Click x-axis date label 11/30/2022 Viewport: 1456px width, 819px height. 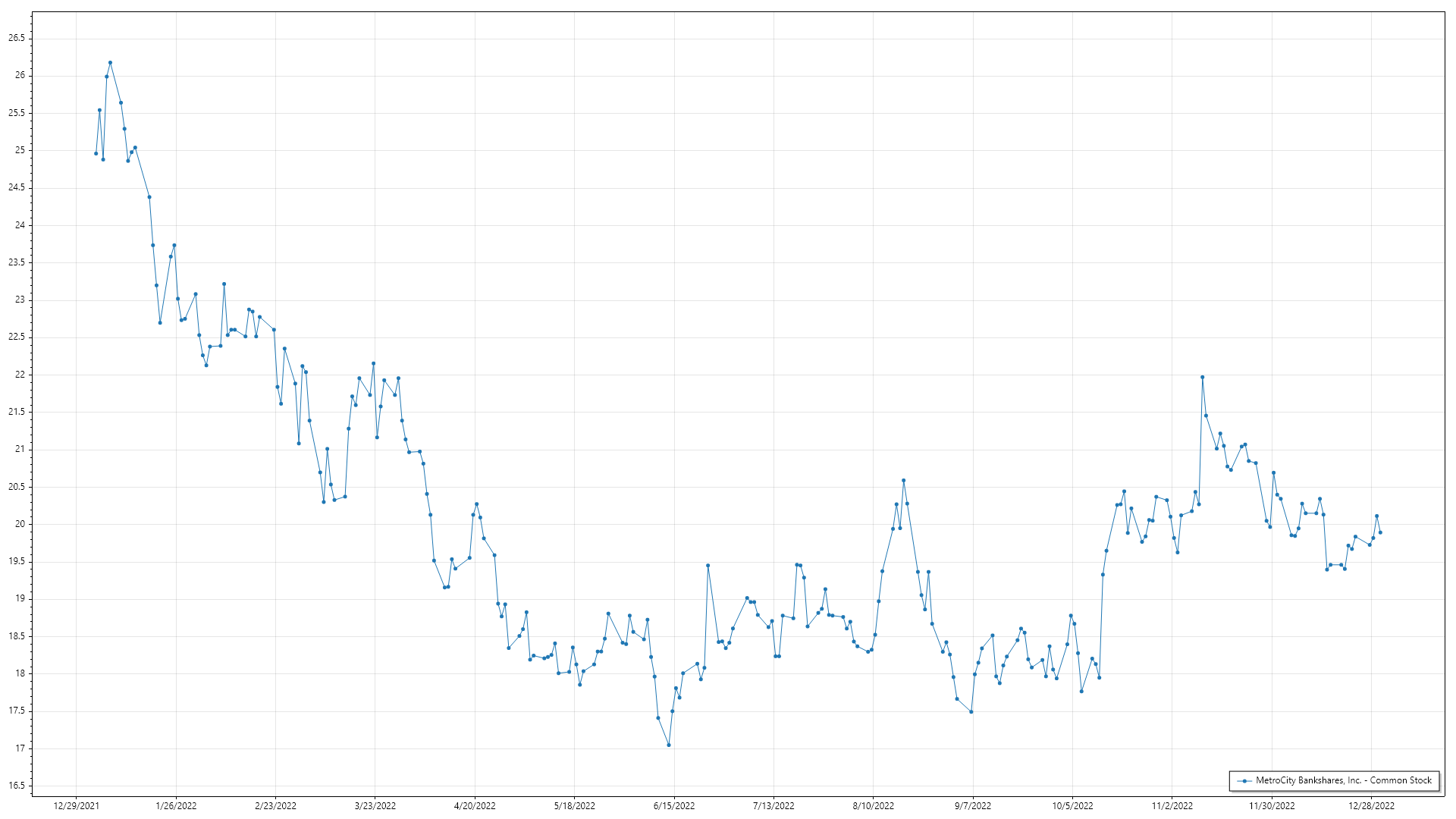[1272, 806]
